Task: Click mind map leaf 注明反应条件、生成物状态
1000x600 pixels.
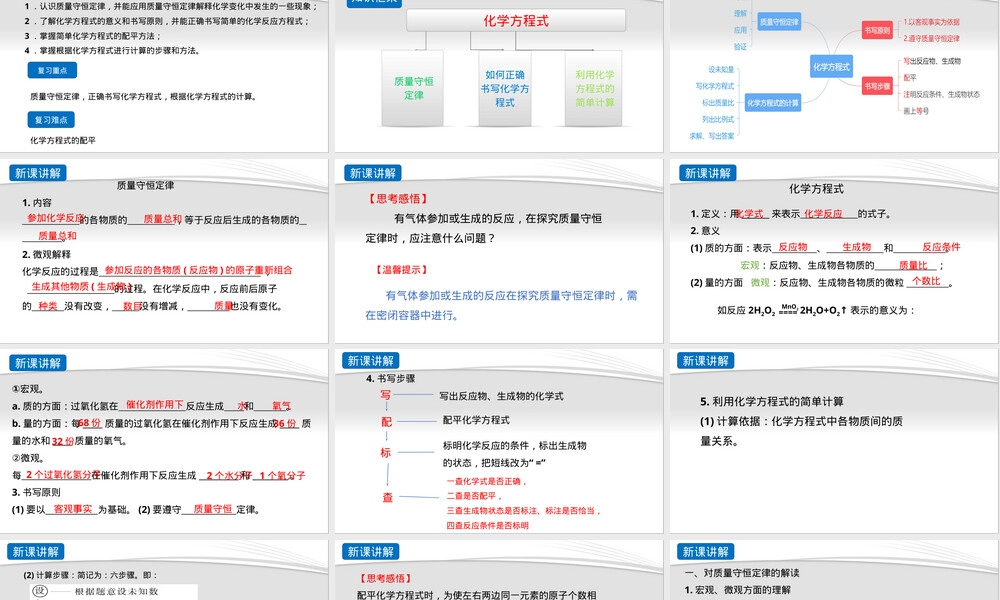Action: pos(941,94)
